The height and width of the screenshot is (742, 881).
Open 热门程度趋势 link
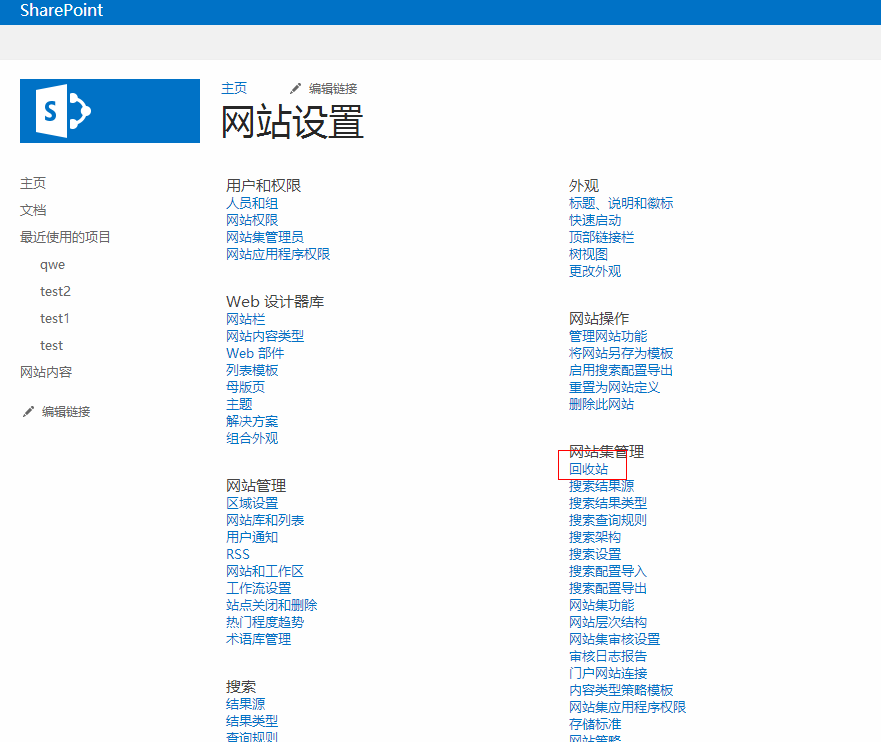[x=265, y=622]
